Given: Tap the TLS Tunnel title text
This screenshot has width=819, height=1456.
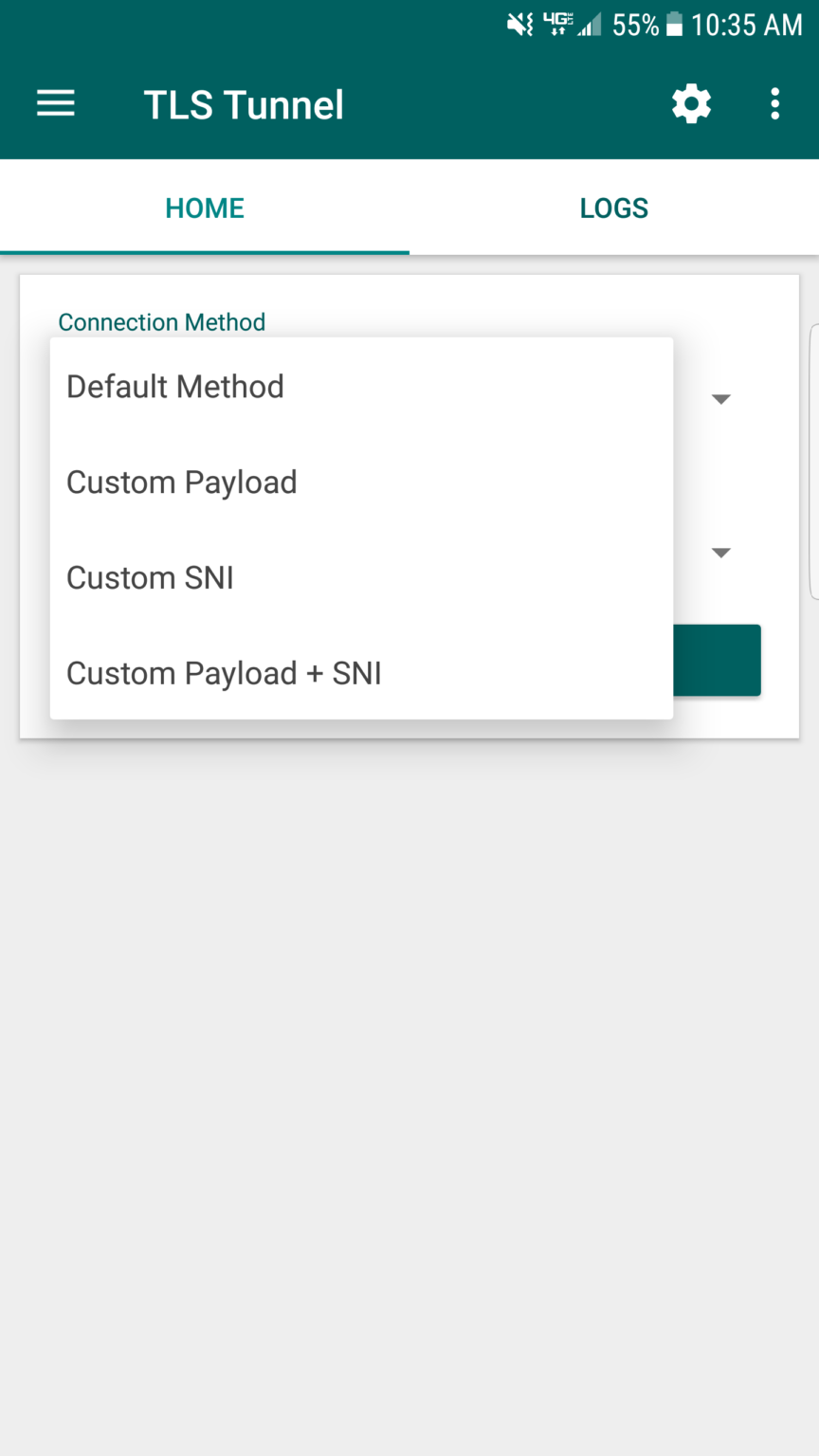Looking at the screenshot, I should [244, 104].
